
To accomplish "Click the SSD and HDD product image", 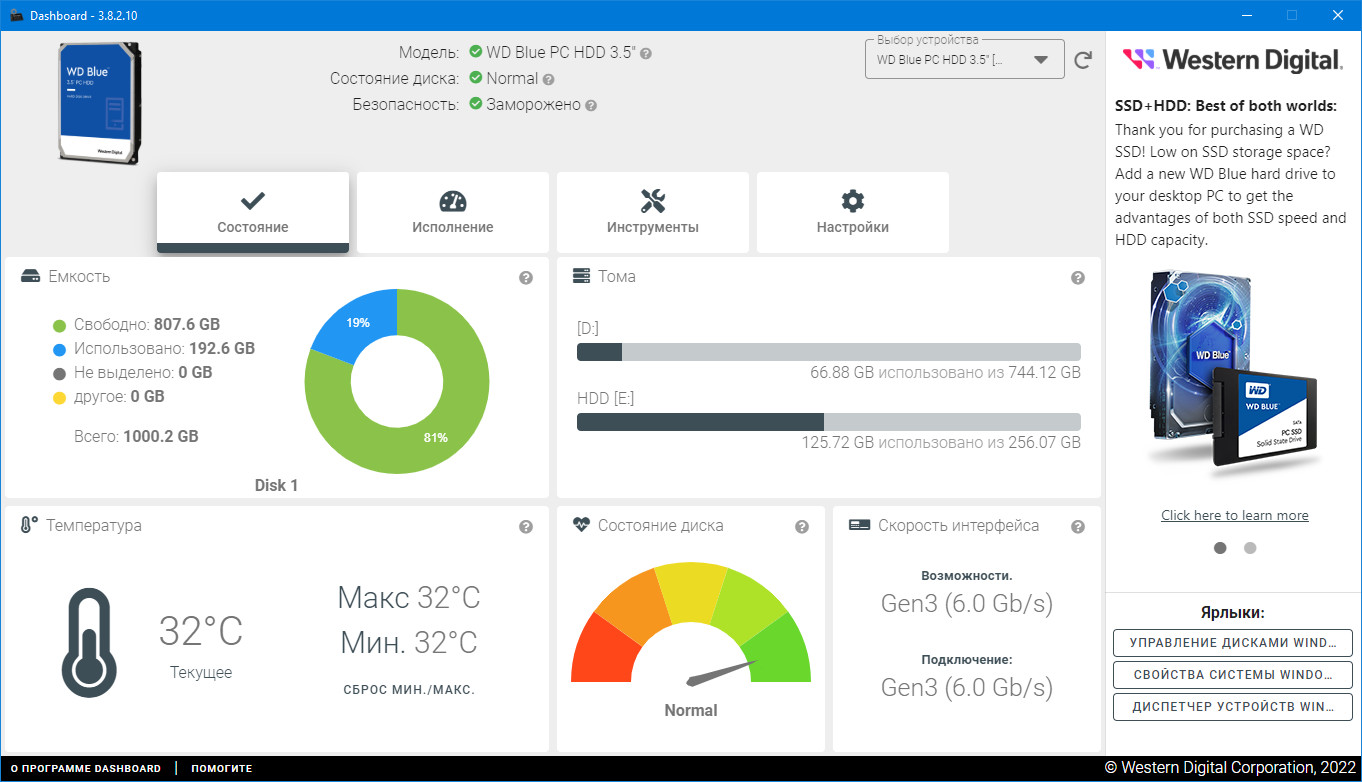I will click(1235, 370).
